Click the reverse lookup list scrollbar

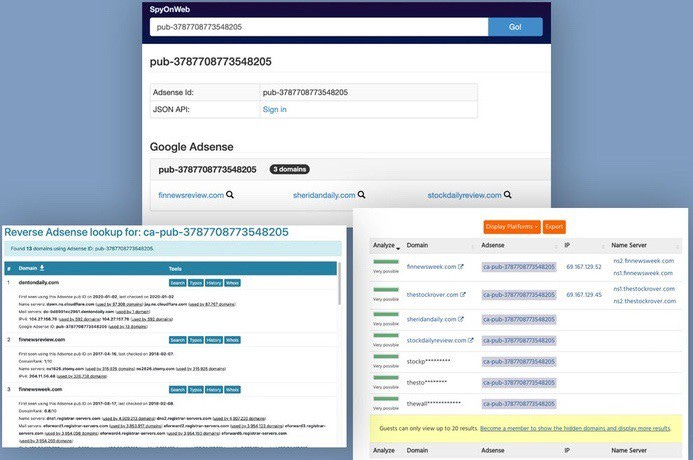[339, 285]
